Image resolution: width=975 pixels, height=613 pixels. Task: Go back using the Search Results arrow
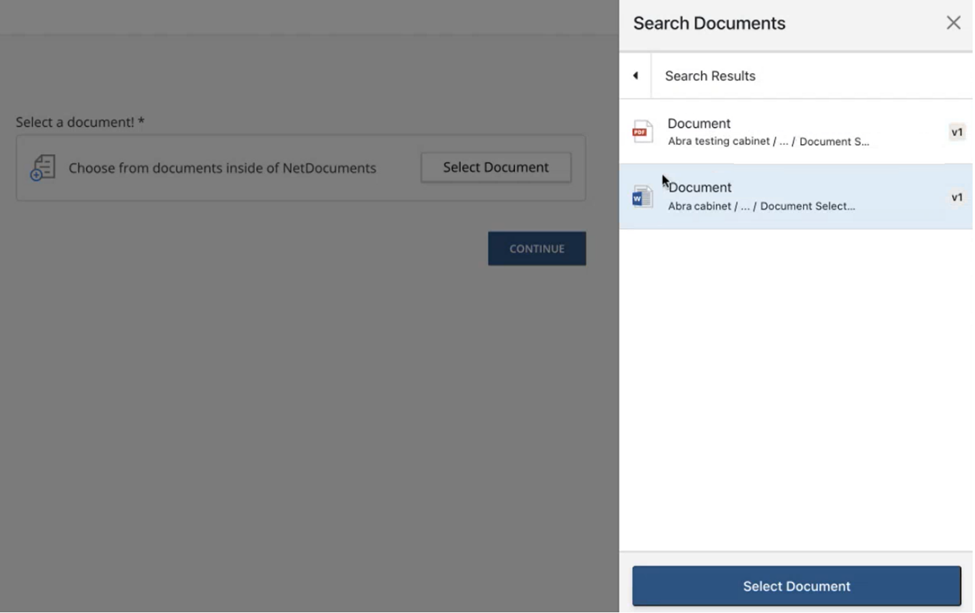(x=635, y=76)
